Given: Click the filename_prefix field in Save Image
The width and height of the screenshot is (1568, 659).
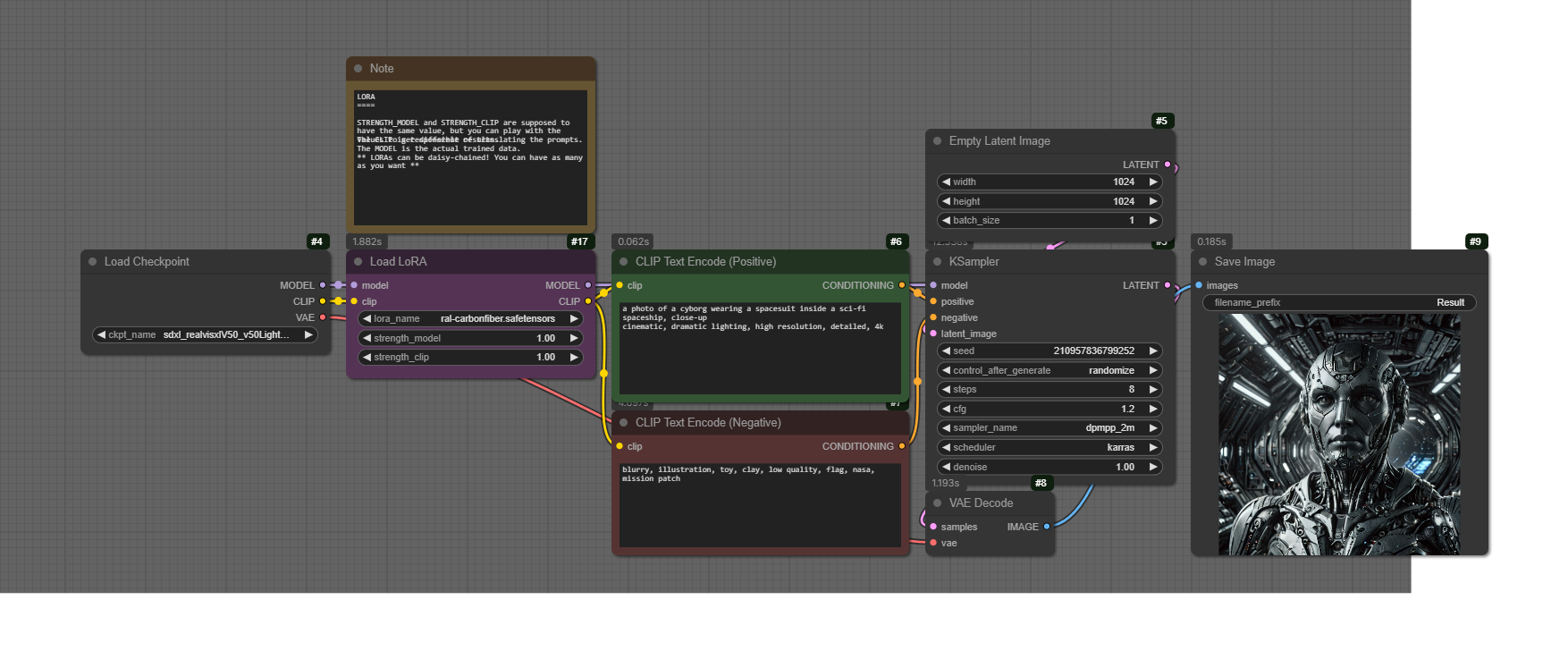Looking at the screenshot, I should (x=1338, y=302).
